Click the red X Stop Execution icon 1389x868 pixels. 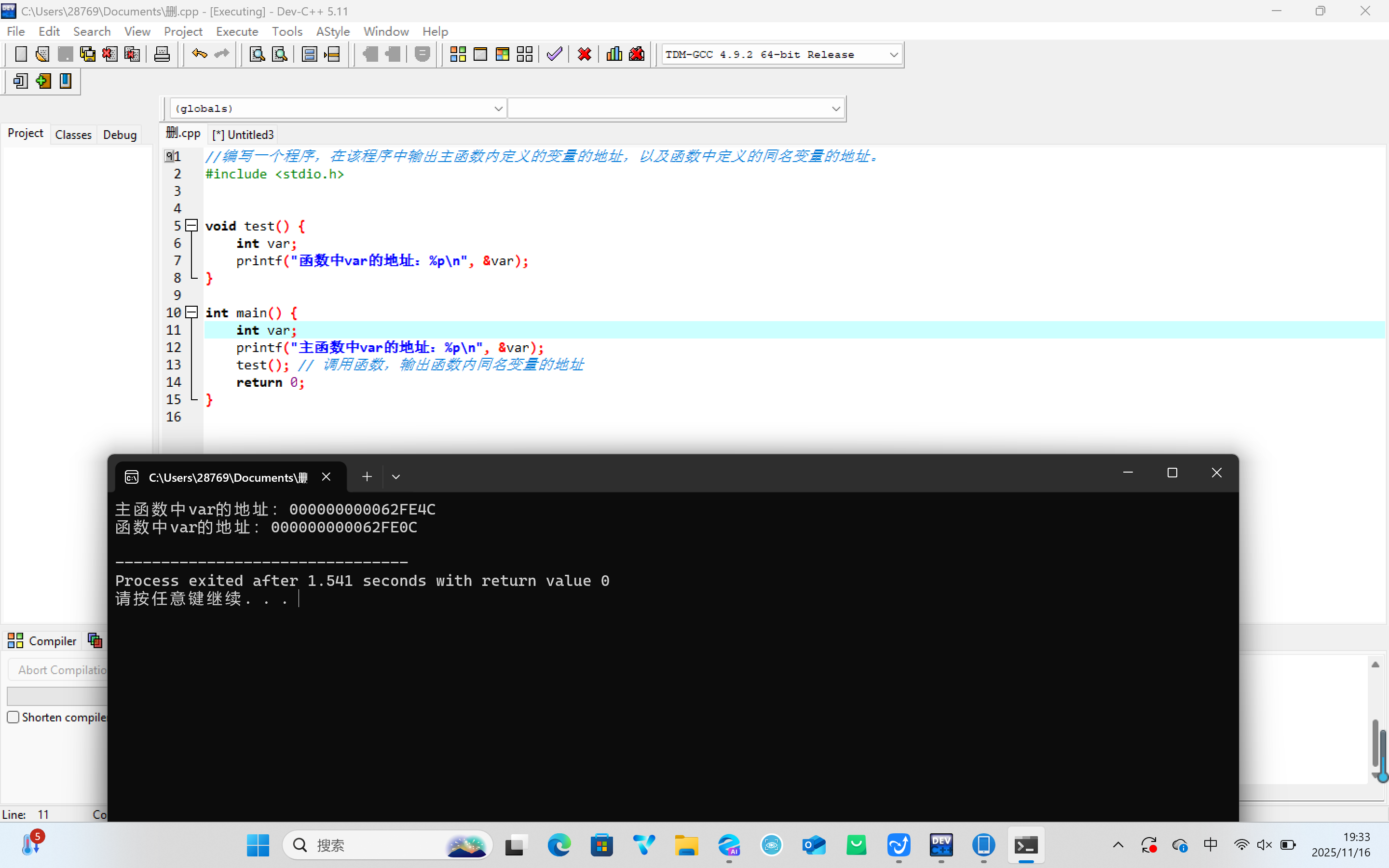(585, 54)
